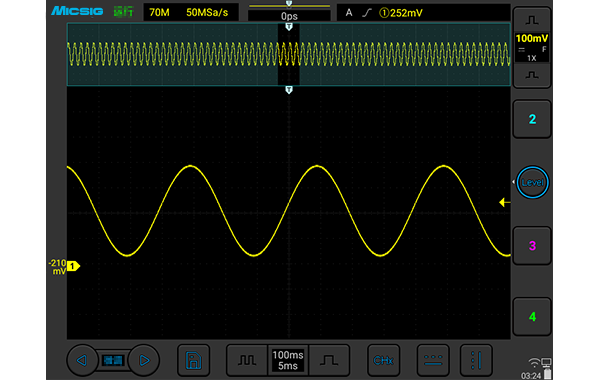This screenshot has width=600, height=380.
Task: Click the 1X probe attenuation label
Action: tap(532, 58)
